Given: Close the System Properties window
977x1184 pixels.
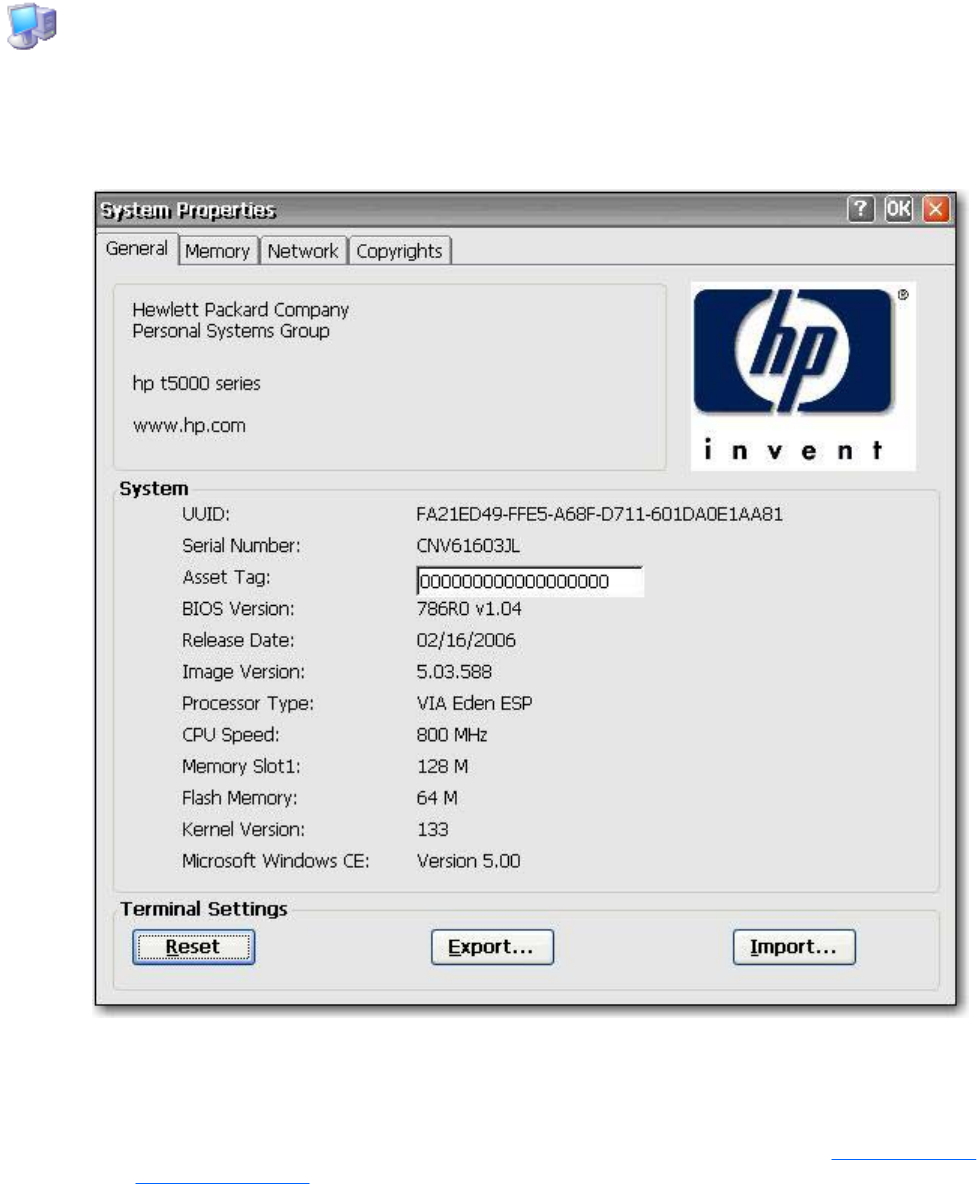Looking at the screenshot, I should pyautogui.click(x=935, y=209).
